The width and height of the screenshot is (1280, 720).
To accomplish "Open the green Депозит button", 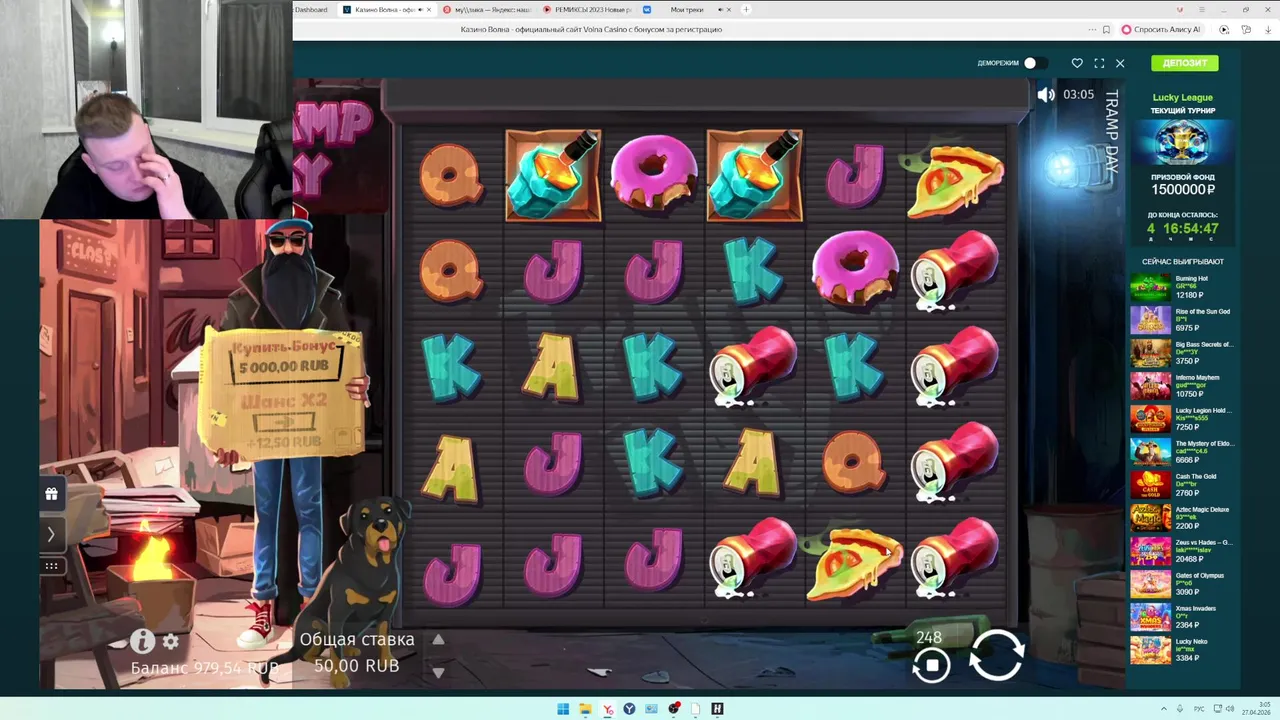I will [x=1185, y=63].
